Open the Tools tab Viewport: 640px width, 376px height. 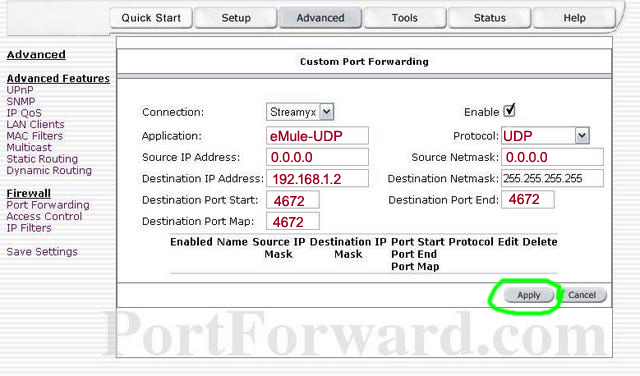[405, 18]
